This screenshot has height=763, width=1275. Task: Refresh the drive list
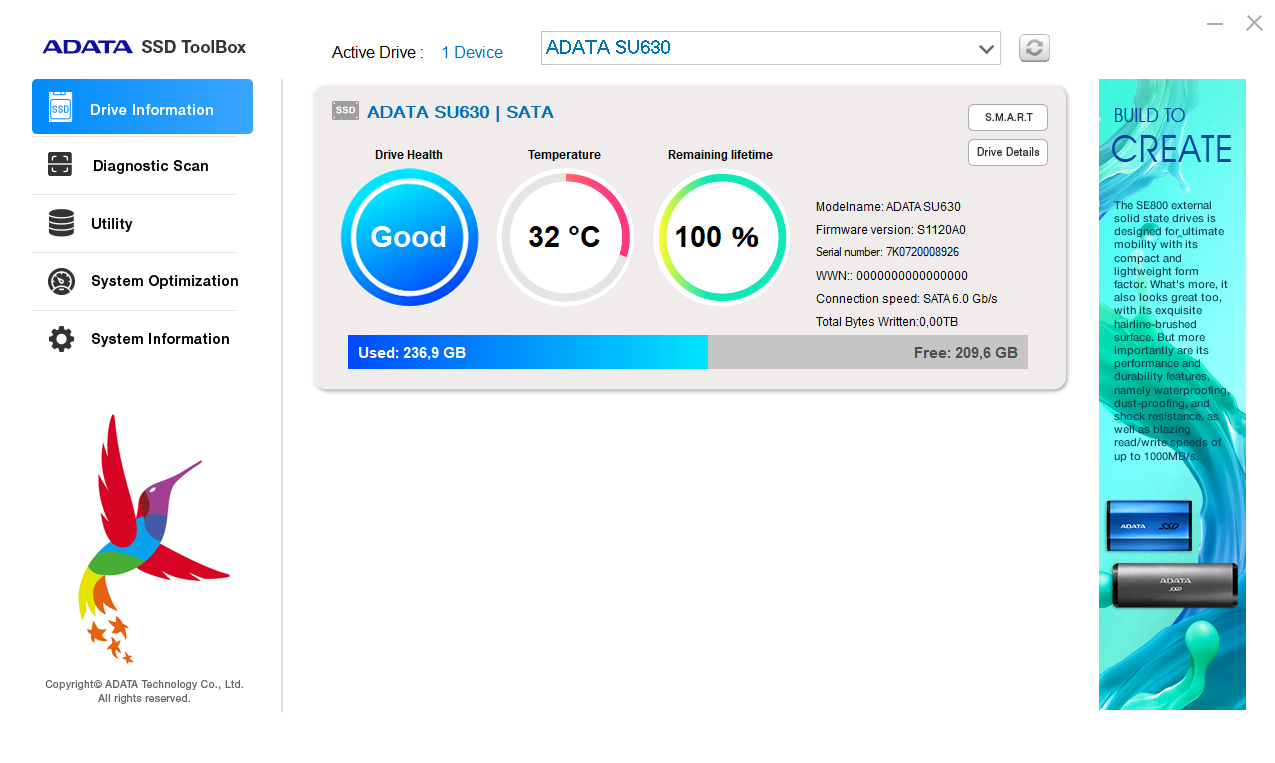(1034, 48)
